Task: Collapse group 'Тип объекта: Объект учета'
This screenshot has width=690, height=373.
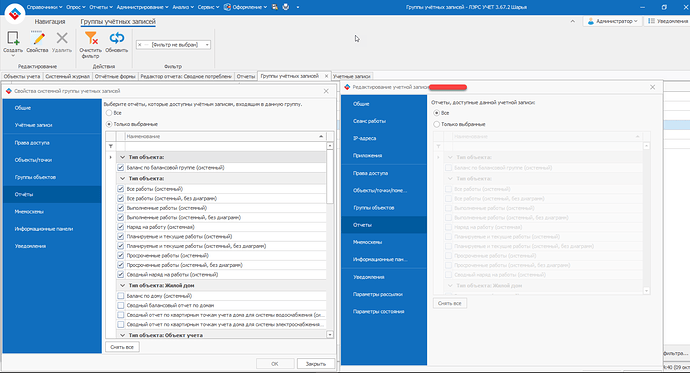Action: tap(122, 335)
